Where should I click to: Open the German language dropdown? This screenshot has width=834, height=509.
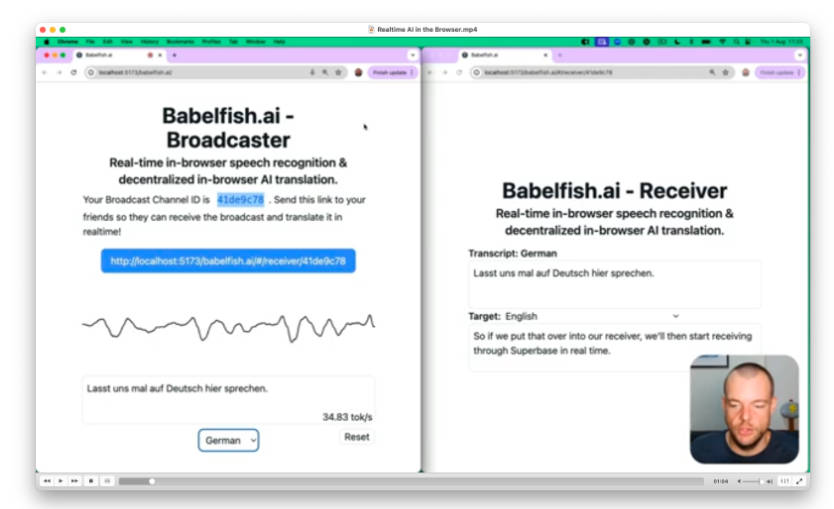(x=229, y=440)
